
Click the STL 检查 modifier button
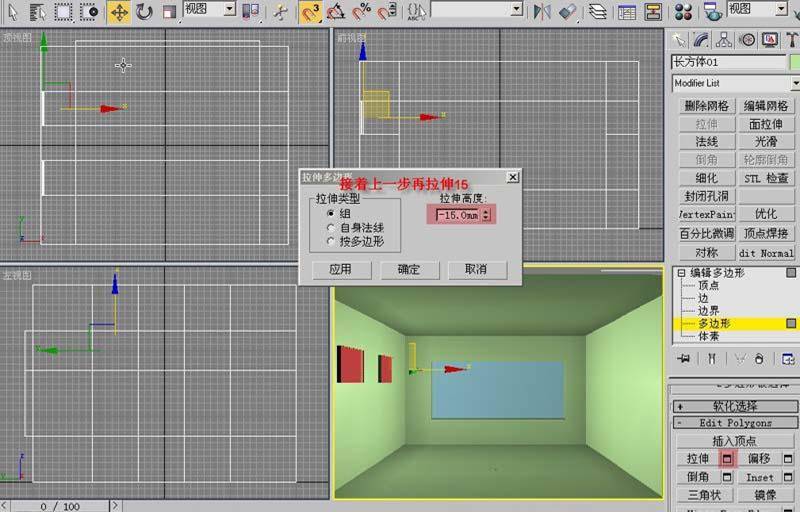766,178
